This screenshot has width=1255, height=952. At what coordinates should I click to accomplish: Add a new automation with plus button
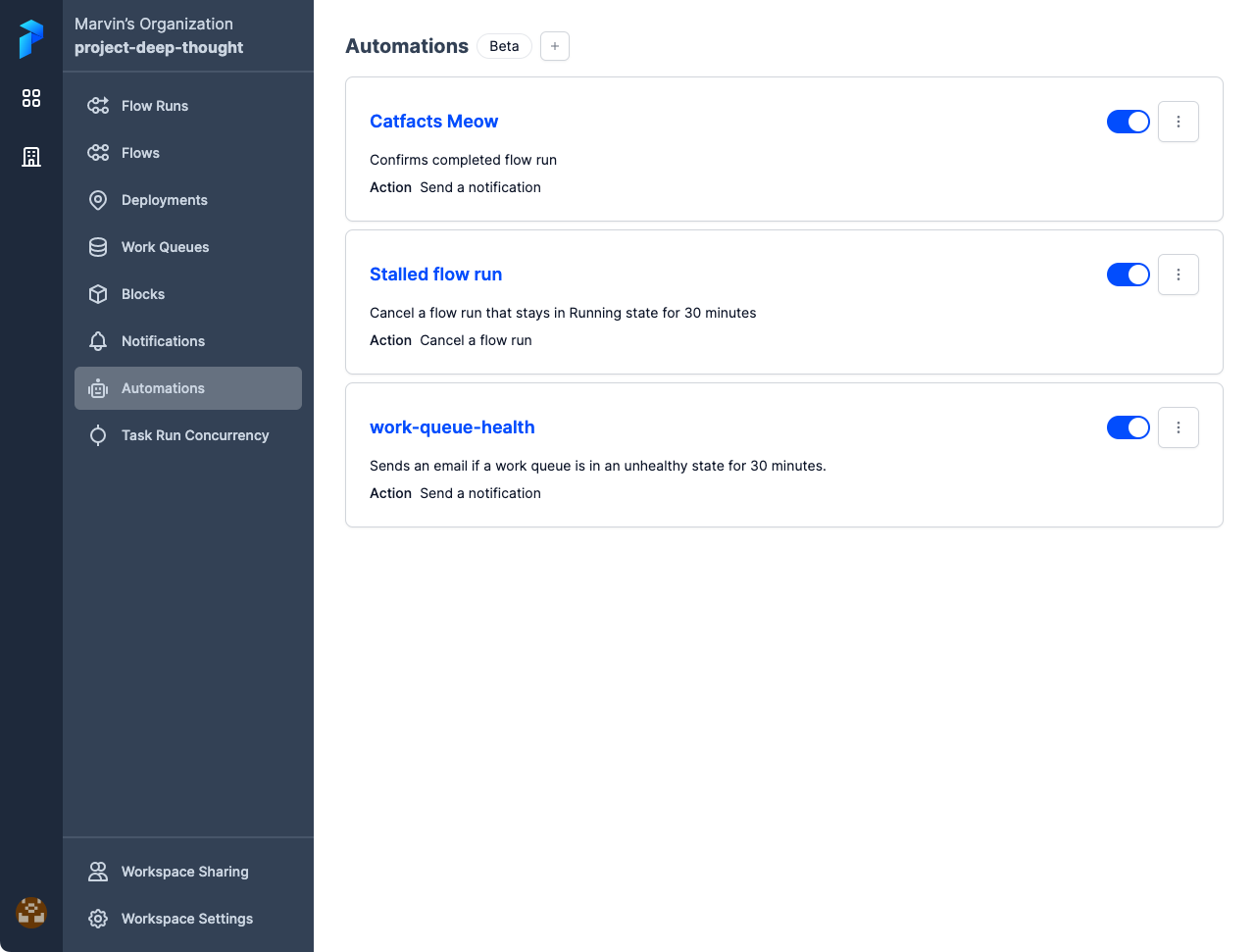tap(555, 46)
